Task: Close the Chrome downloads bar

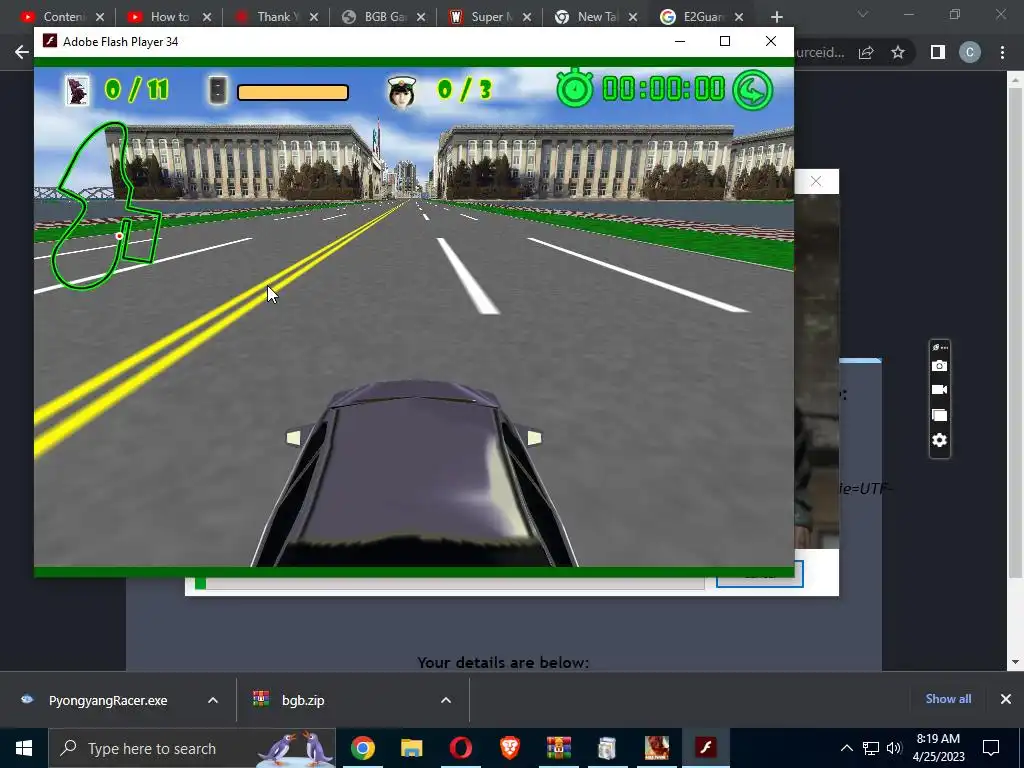Action: point(1006,699)
